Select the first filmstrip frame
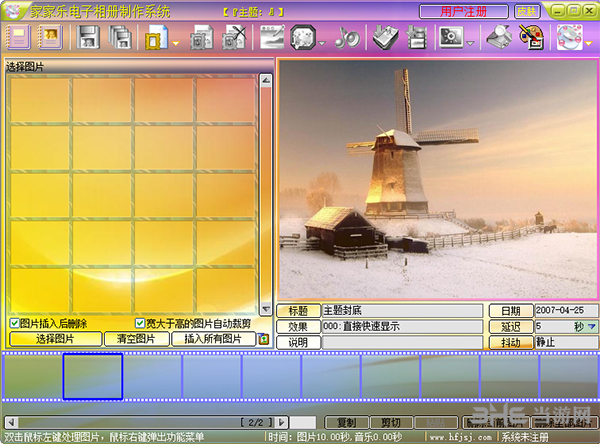 click(33, 377)
